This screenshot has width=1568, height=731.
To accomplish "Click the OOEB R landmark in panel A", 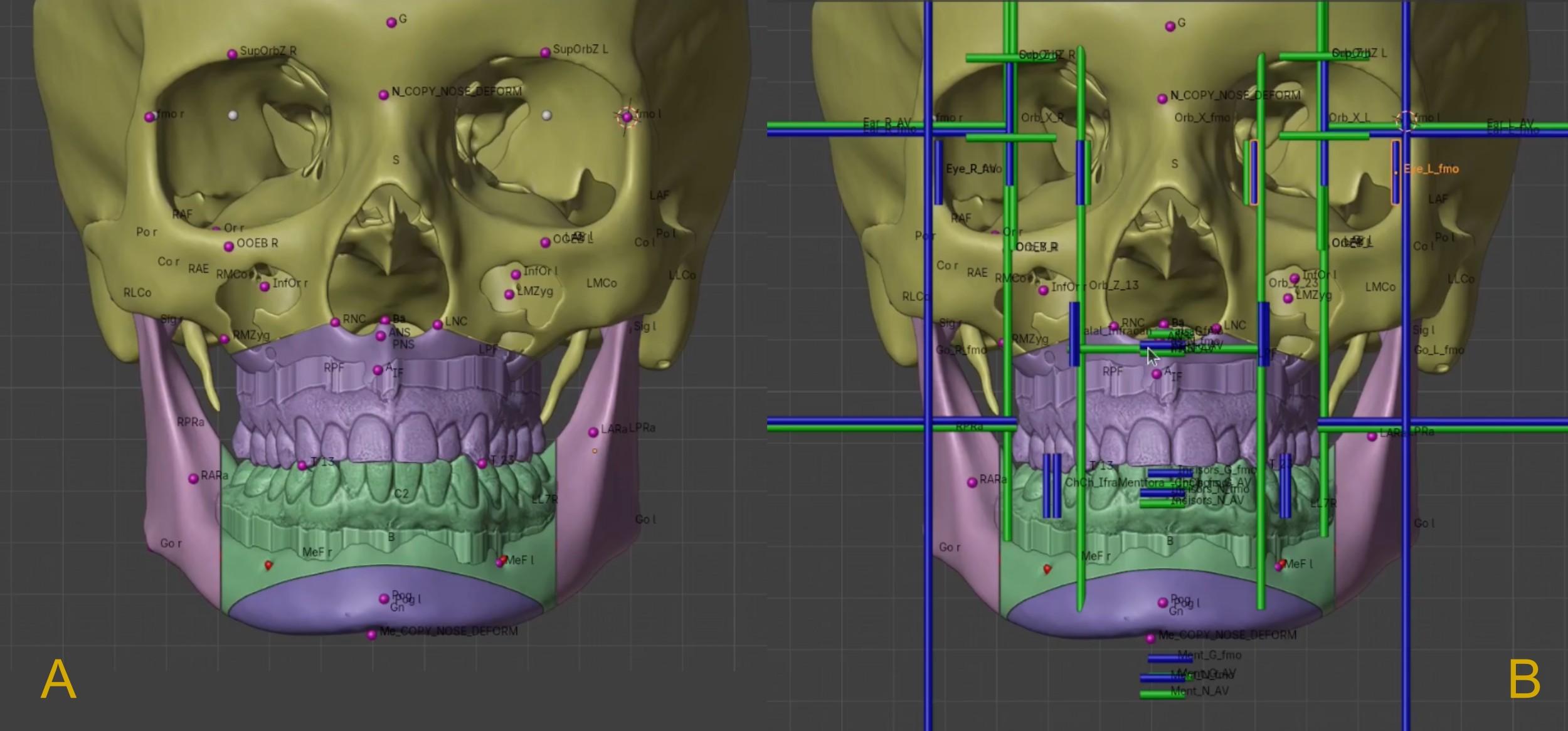I will (x=229, y=246).
